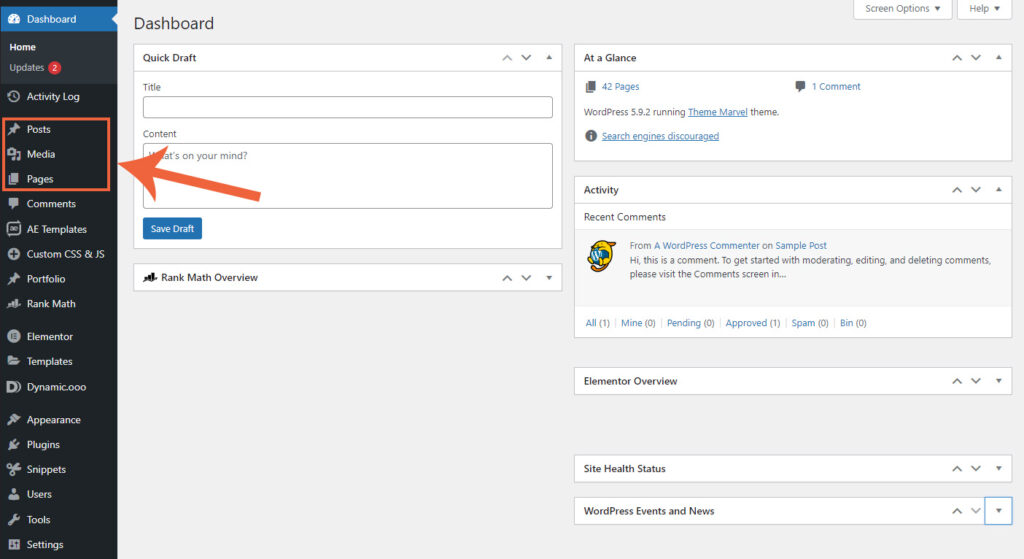Viewport: 1024px width, 559px height.
Task: Click the Tools wrench icon
Action: 14,519
